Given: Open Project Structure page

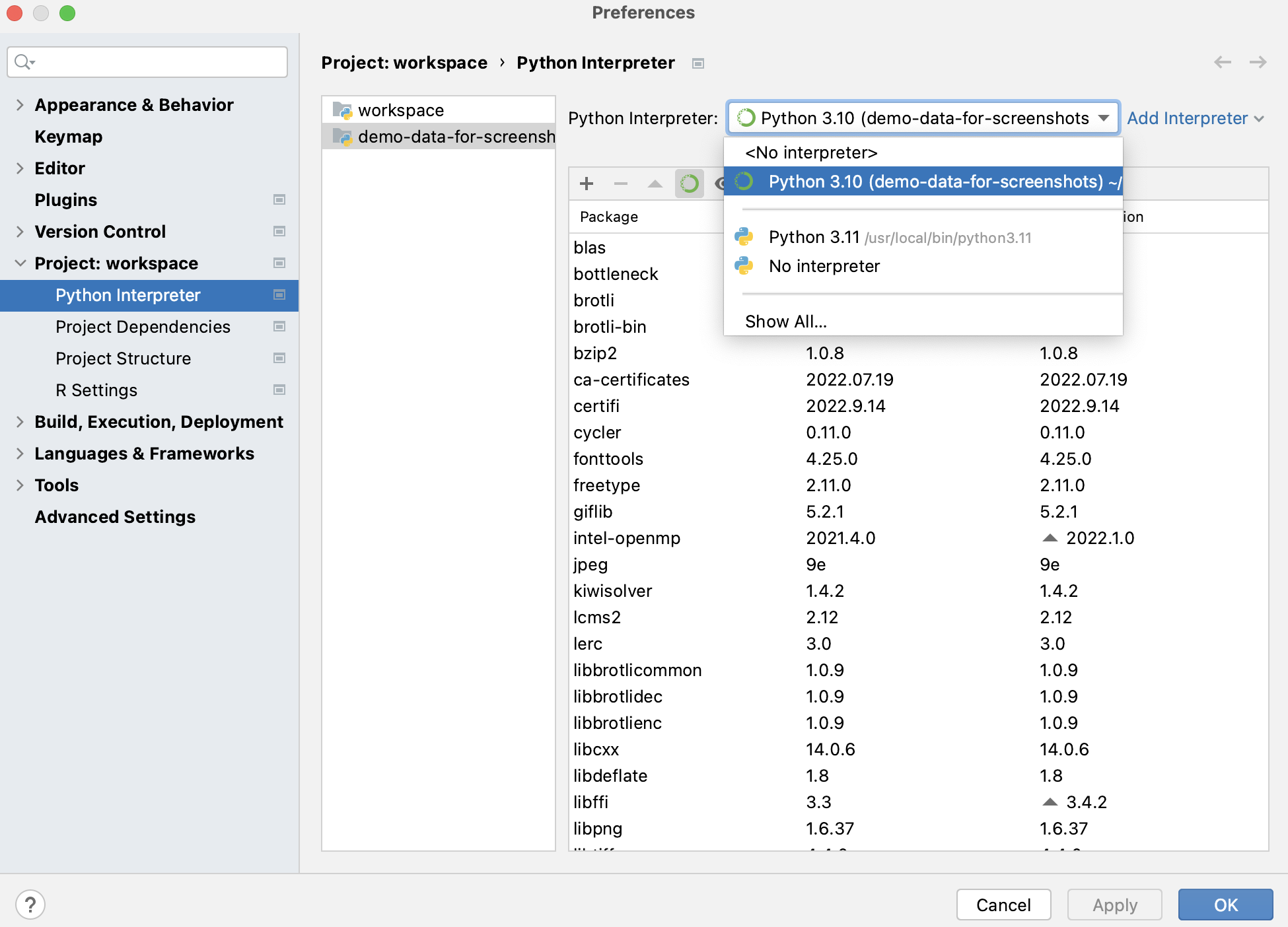Looking at the screenshot, I should coord(123,359).
